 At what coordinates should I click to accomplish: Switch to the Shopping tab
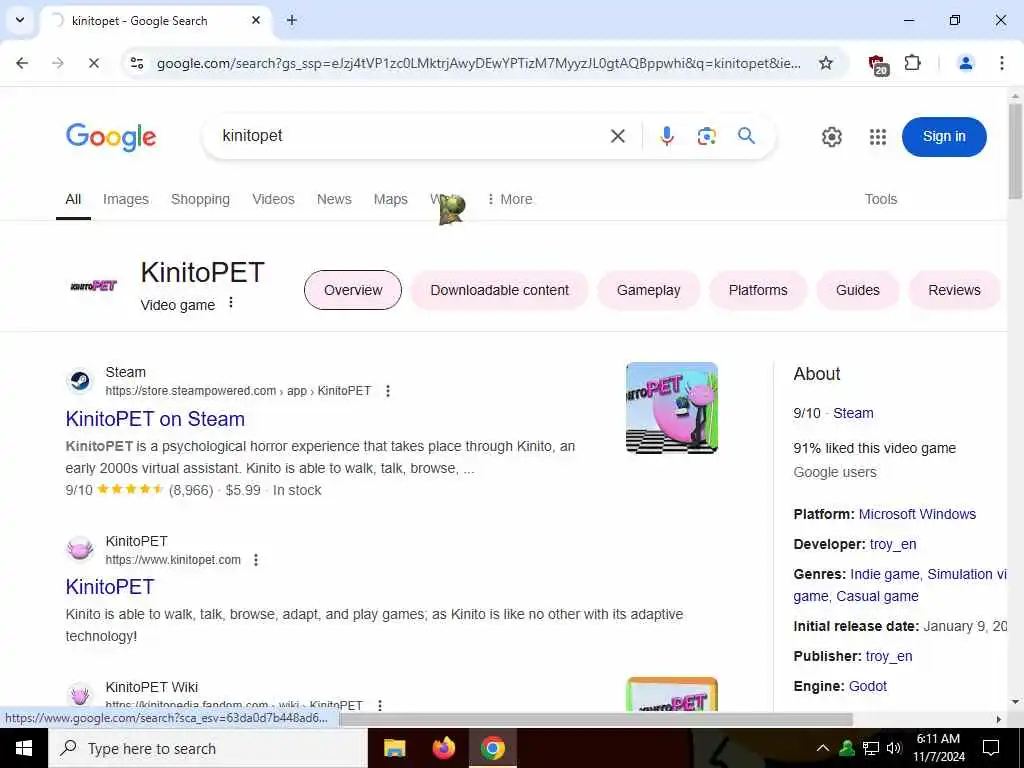(200, 199)
